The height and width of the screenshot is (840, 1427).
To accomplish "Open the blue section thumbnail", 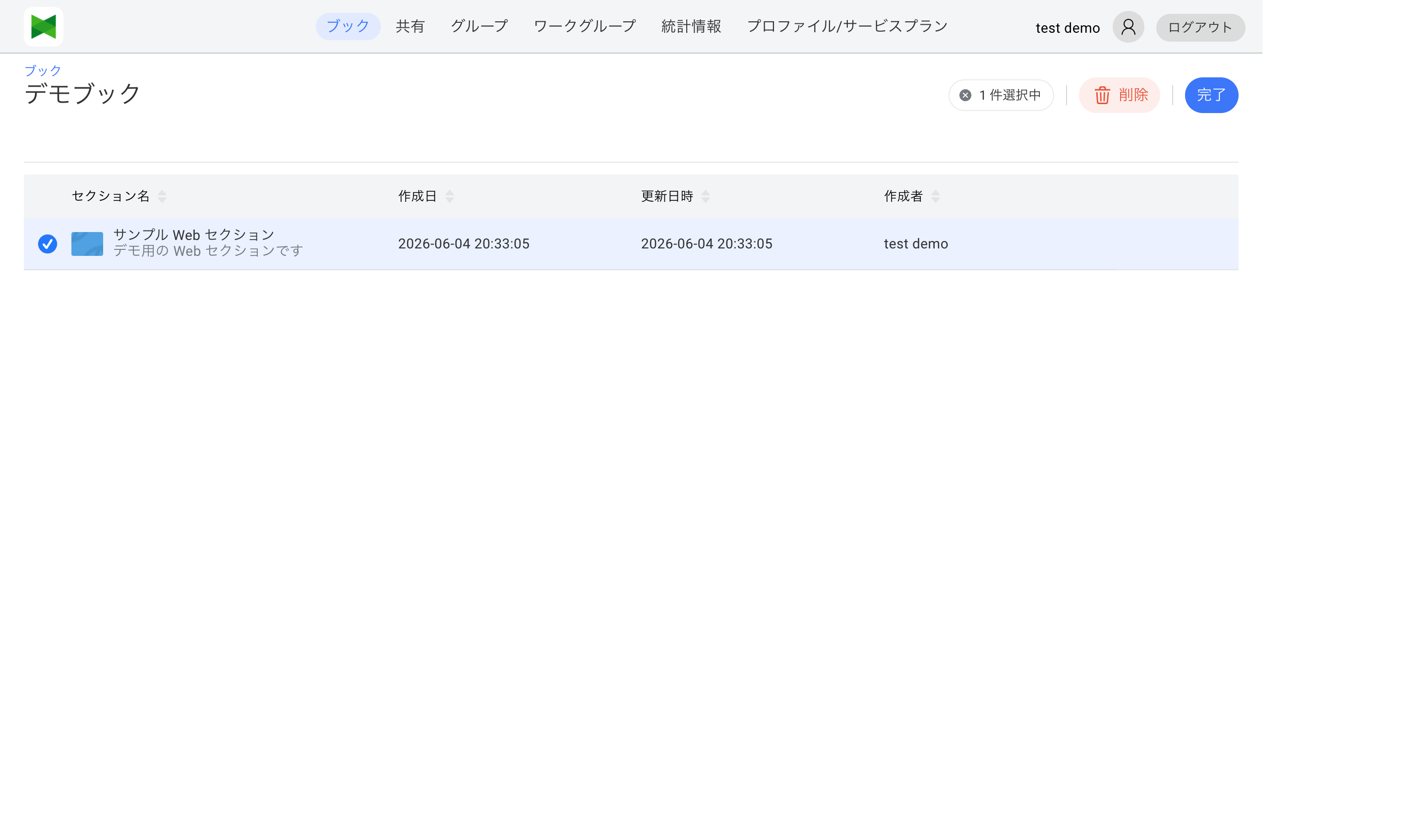I will tap(87, 244).
